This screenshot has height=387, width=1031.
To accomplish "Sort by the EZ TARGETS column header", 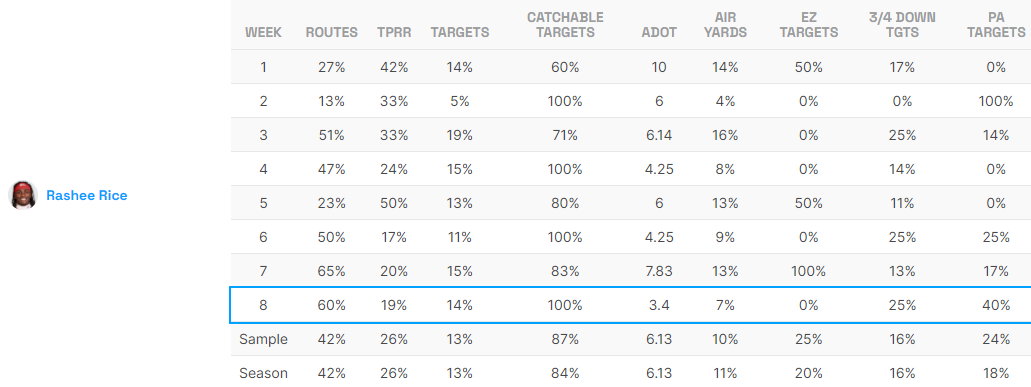I will pos(809,24).
